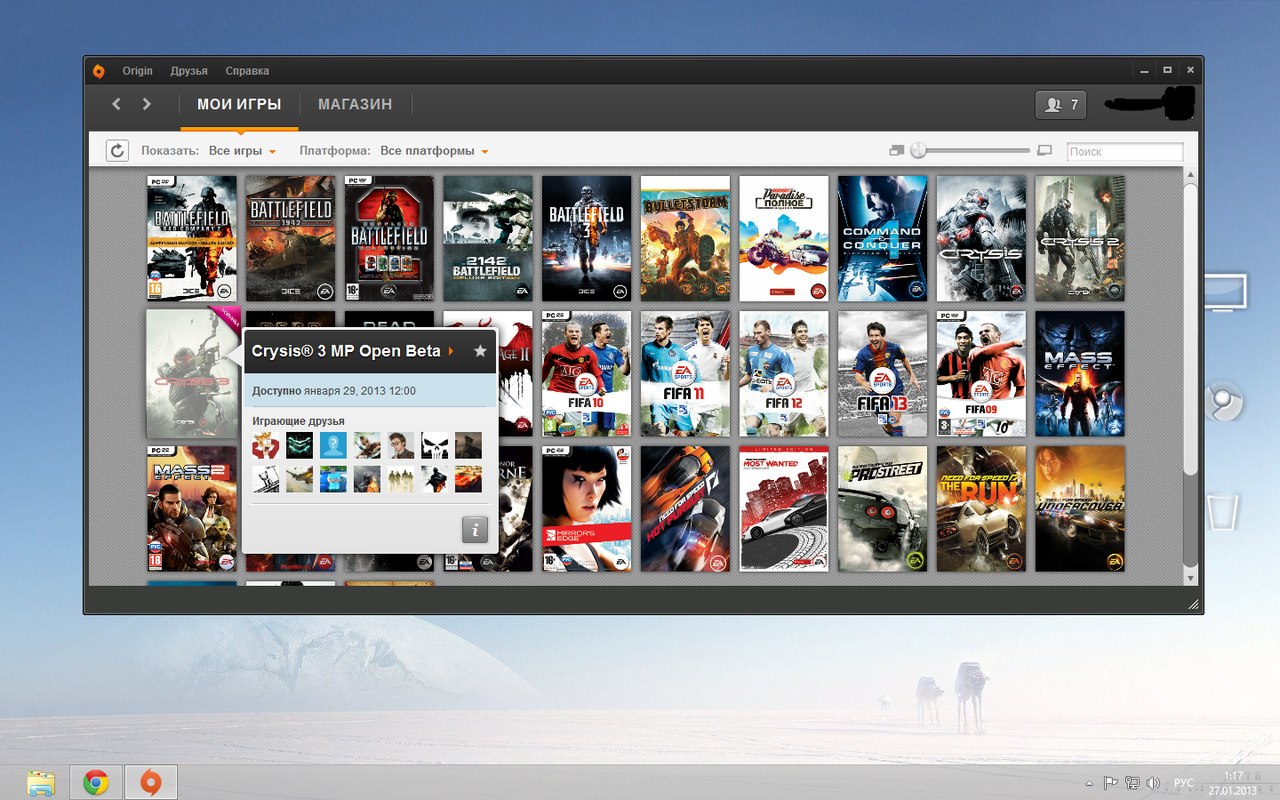Screen dimensions: 1280x800
Task: Open the taskbar clock showing 27.01.2013
Action: click(1231, 782)
